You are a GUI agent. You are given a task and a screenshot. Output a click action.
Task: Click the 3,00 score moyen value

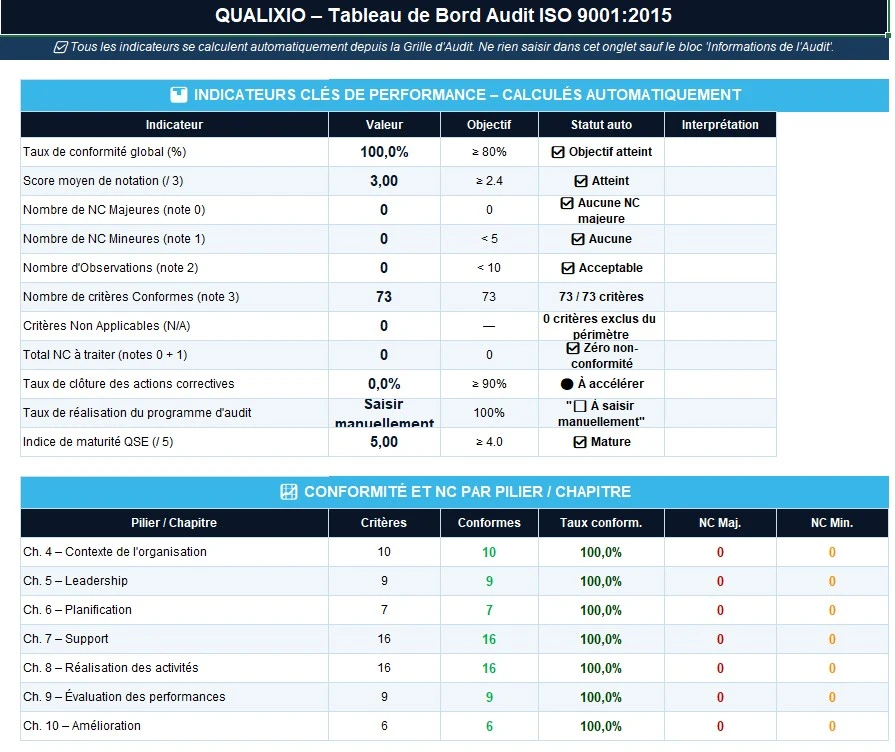(384, 181)
